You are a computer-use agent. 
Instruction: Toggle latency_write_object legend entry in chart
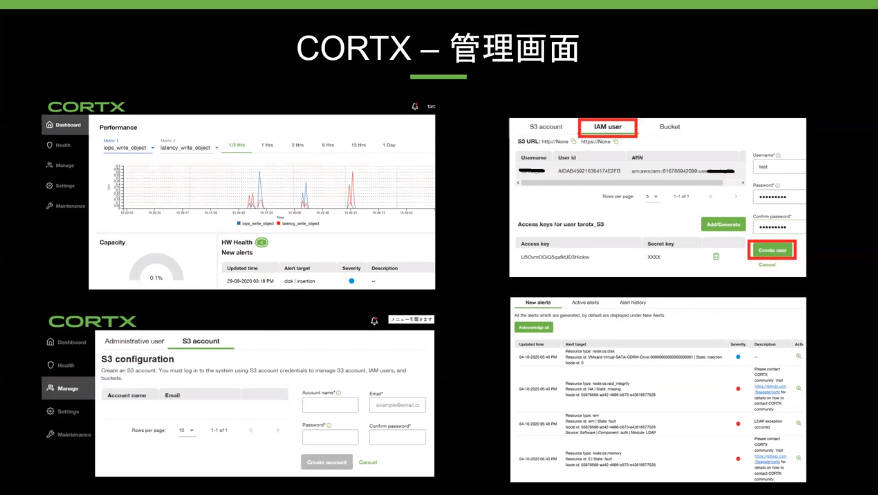click(x=298, y=223)
